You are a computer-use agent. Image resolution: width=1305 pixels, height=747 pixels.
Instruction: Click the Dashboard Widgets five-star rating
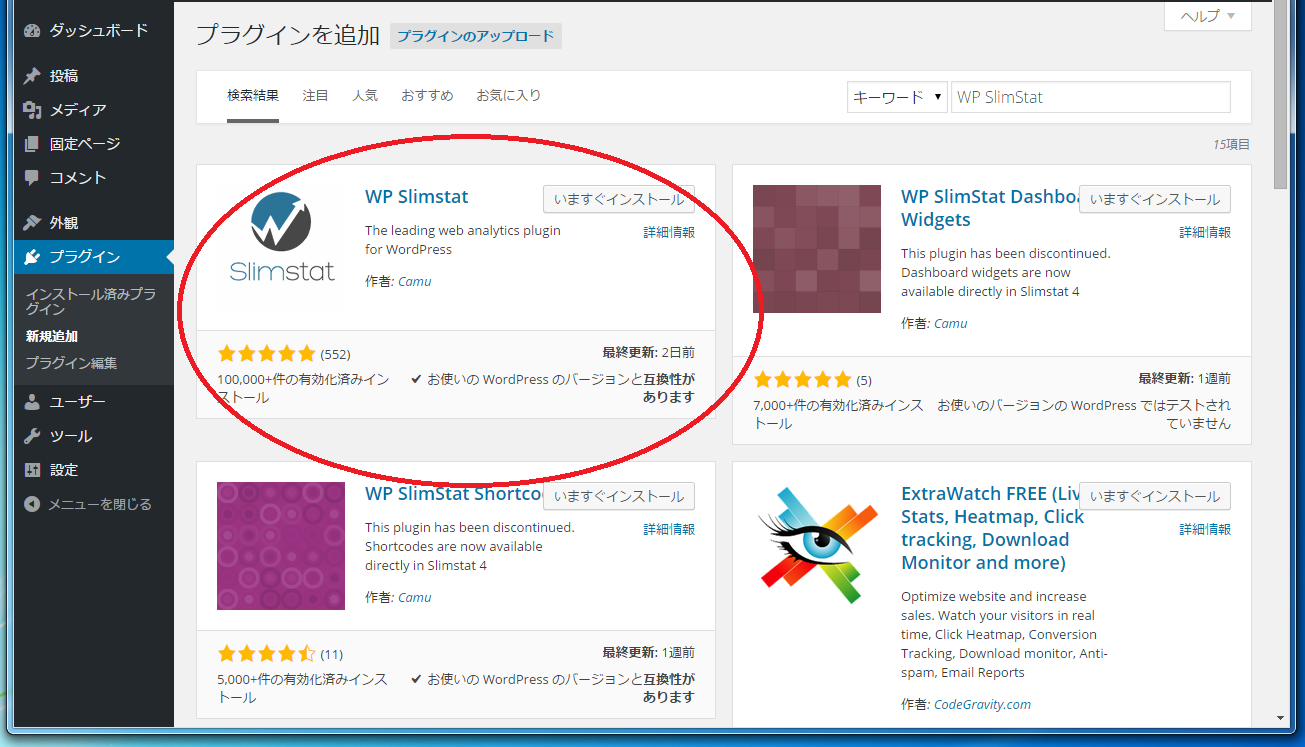point(802,379)
